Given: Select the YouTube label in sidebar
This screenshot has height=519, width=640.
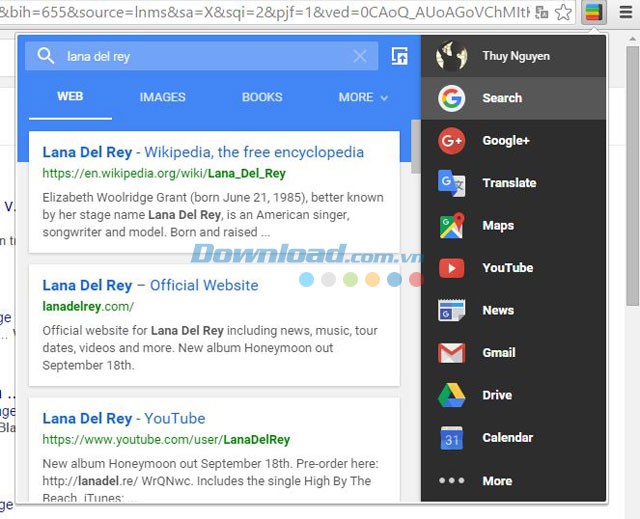Looking at the screenshot, I should (508, 268).
